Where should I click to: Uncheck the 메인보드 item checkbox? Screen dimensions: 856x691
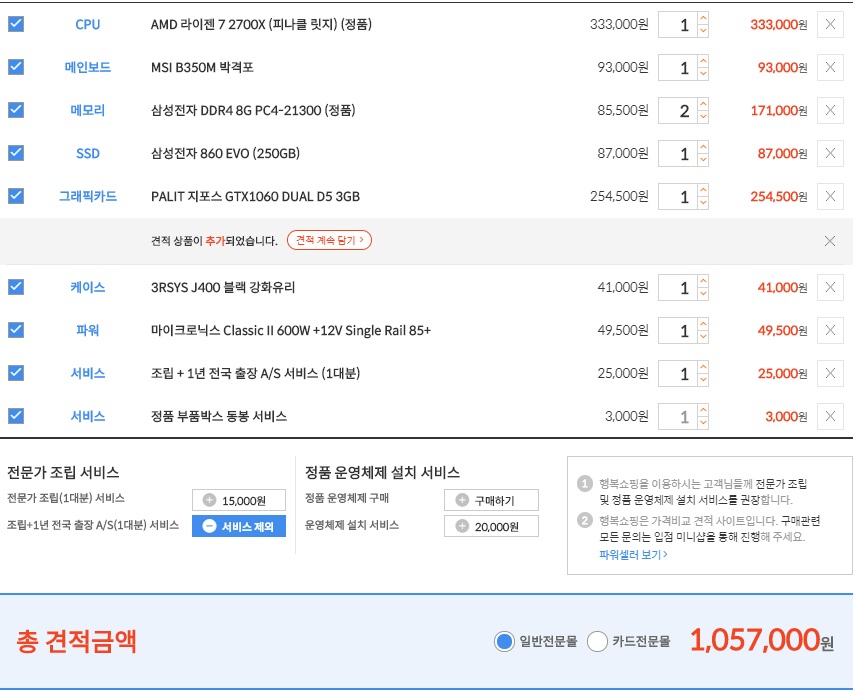pyautogui.click(x=16, y=67)
